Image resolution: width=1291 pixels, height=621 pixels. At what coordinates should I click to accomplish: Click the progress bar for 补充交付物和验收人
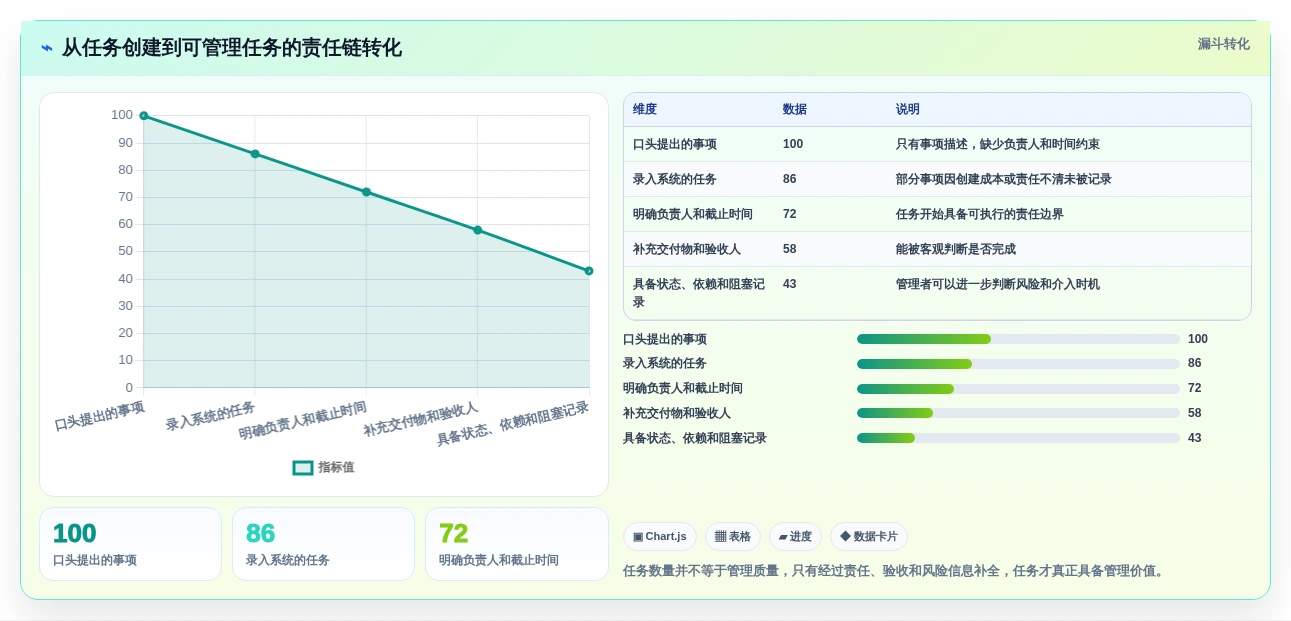[1018, 413]
